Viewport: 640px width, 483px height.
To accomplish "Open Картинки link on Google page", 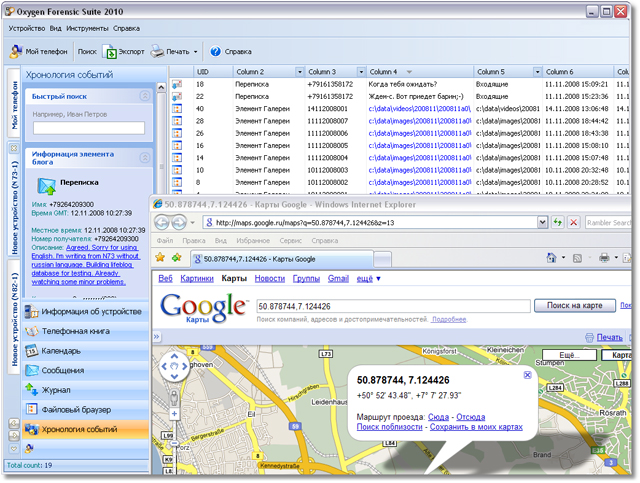I will tap(197, 278).
